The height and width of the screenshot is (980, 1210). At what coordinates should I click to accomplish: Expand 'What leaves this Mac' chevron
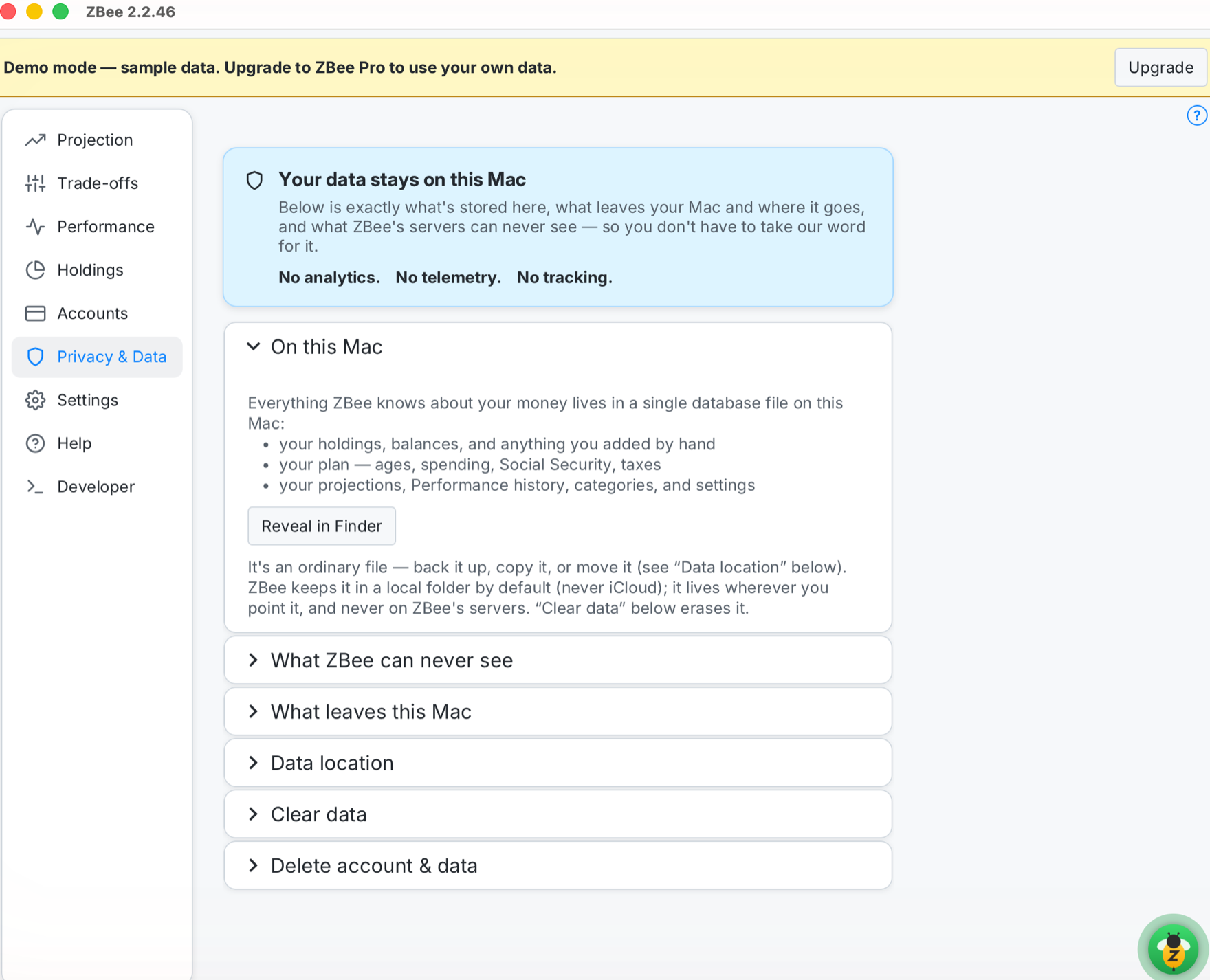point(254,712)
